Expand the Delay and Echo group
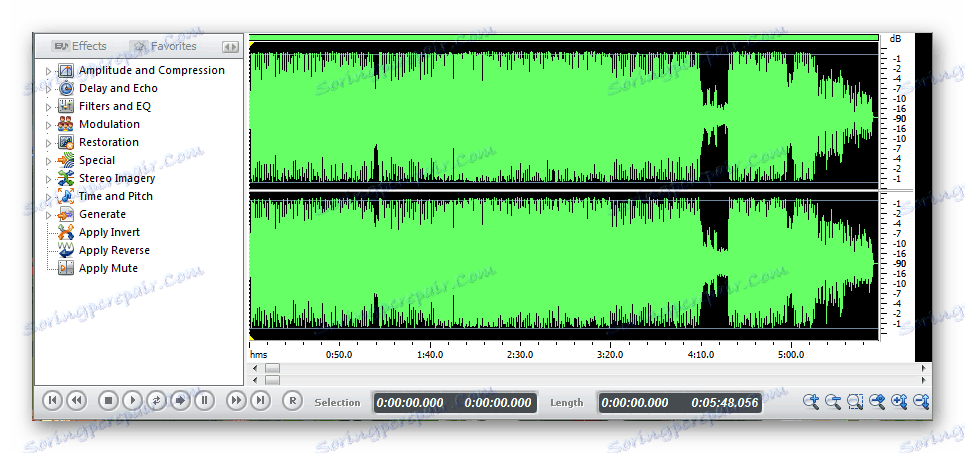965x453 pixels. point(49,89)
